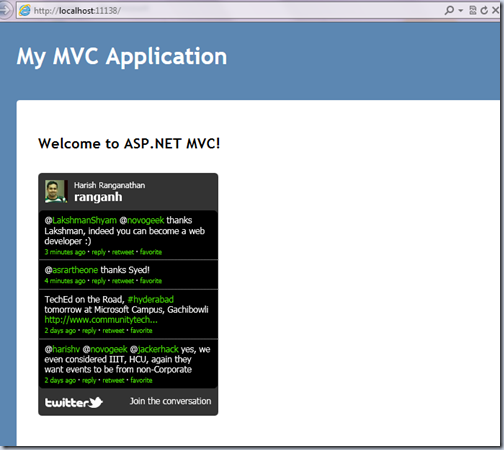Reply to the 3 minutes ago tweet

click(99, 252)
